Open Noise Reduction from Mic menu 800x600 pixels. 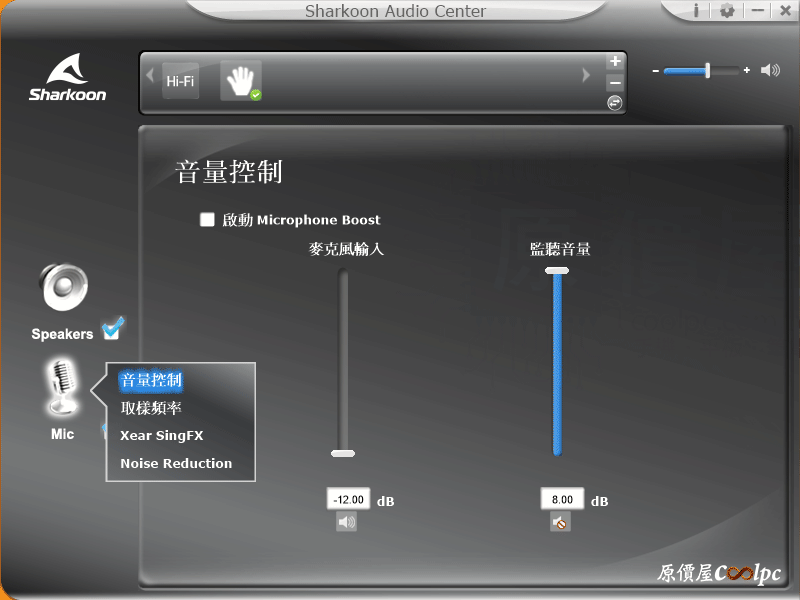click(176, 463)
